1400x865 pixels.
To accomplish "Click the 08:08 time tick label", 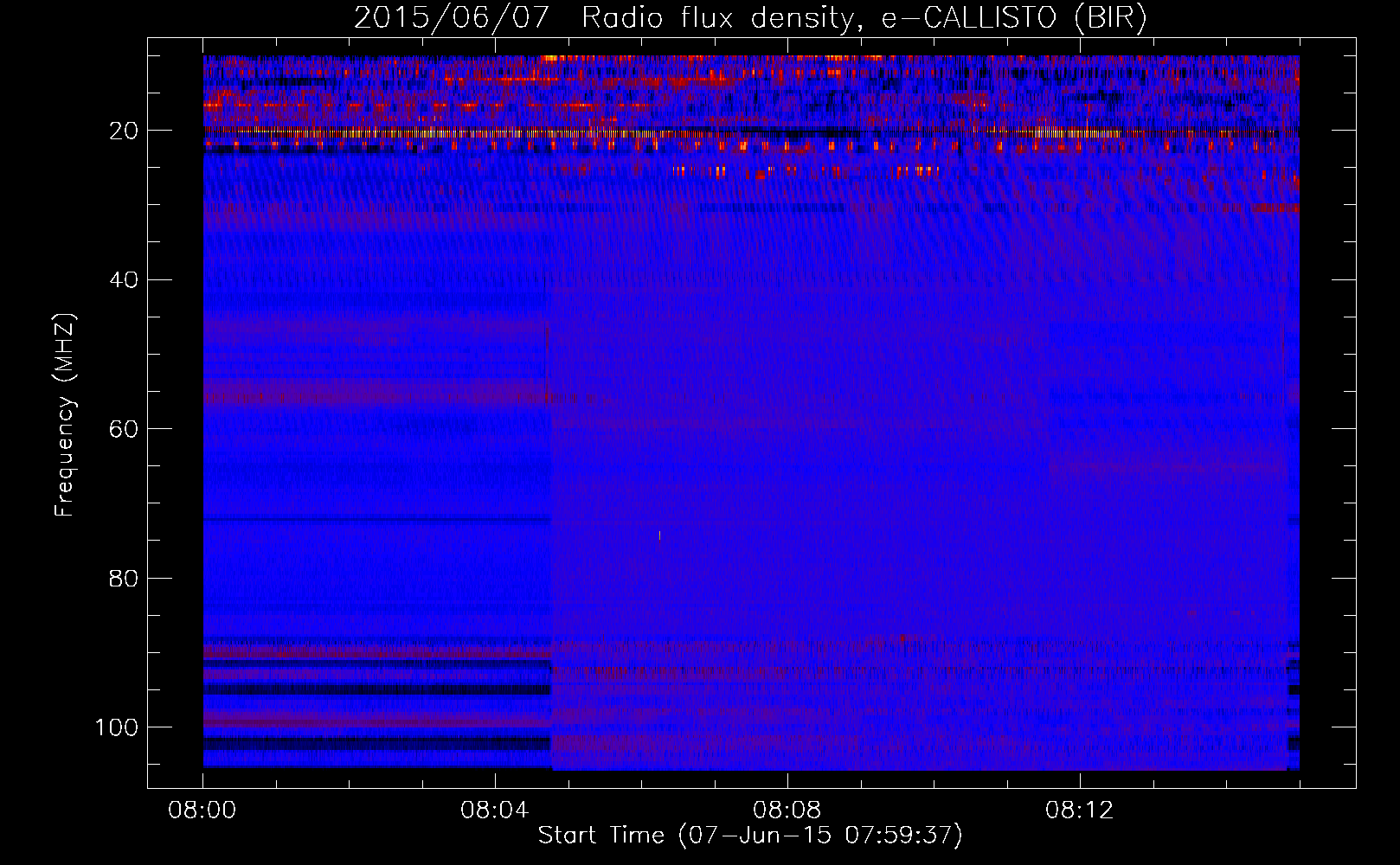I will pos(787,811).
